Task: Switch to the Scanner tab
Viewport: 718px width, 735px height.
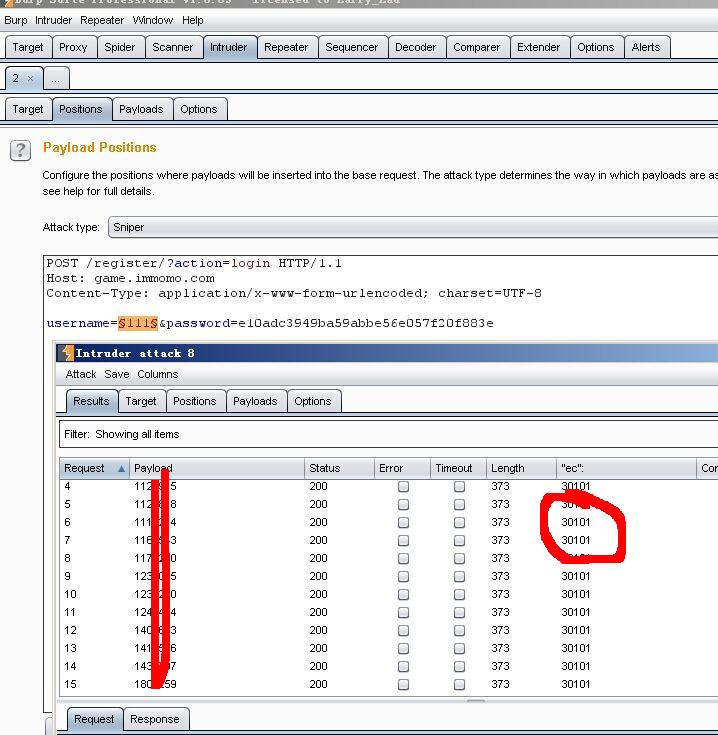Action: click(x=173, y=47)
